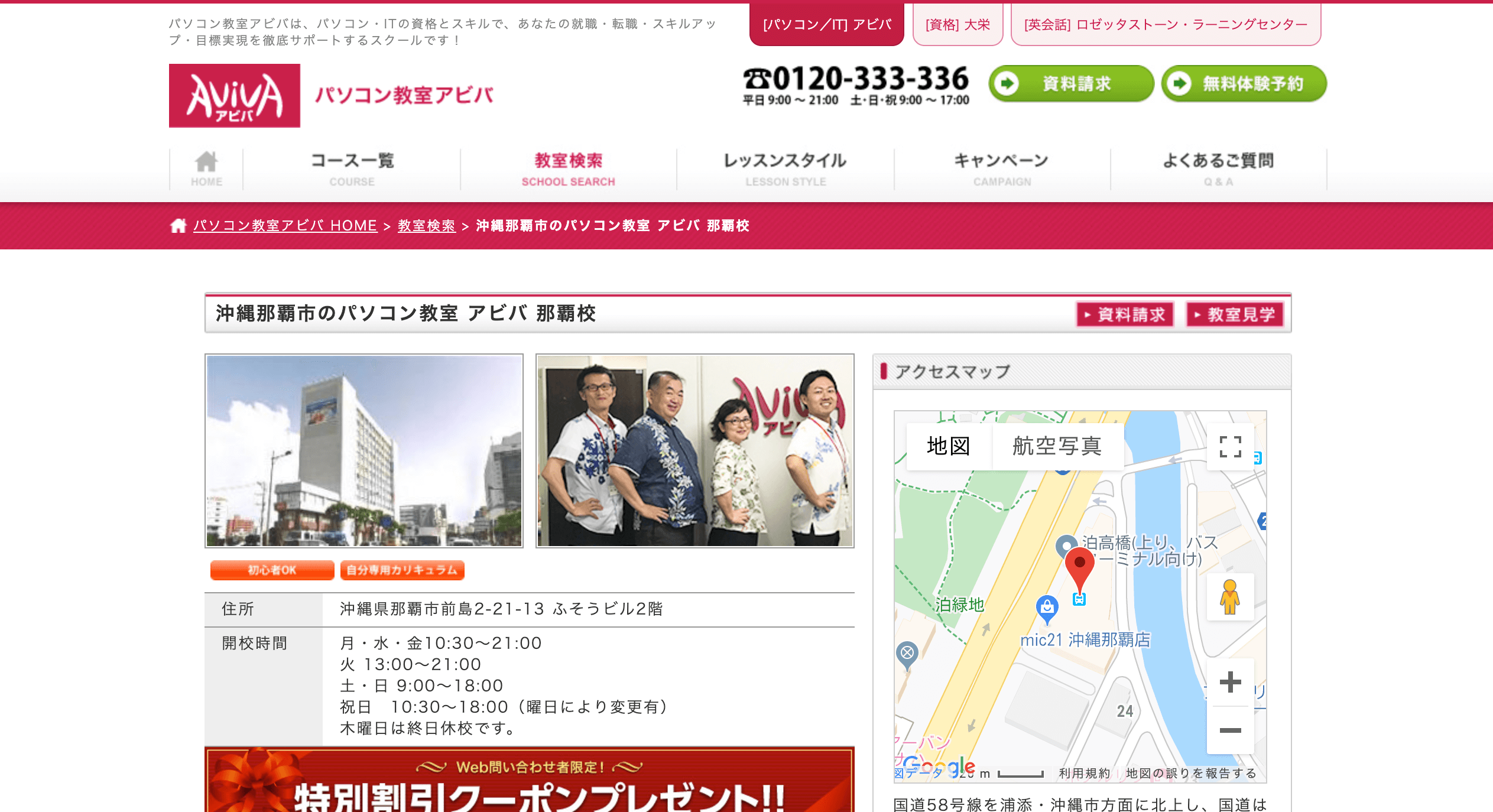Click the 初心者OK orange badge
The height and width of the screenshot is (812, 1493).
[x=272, y=570]
